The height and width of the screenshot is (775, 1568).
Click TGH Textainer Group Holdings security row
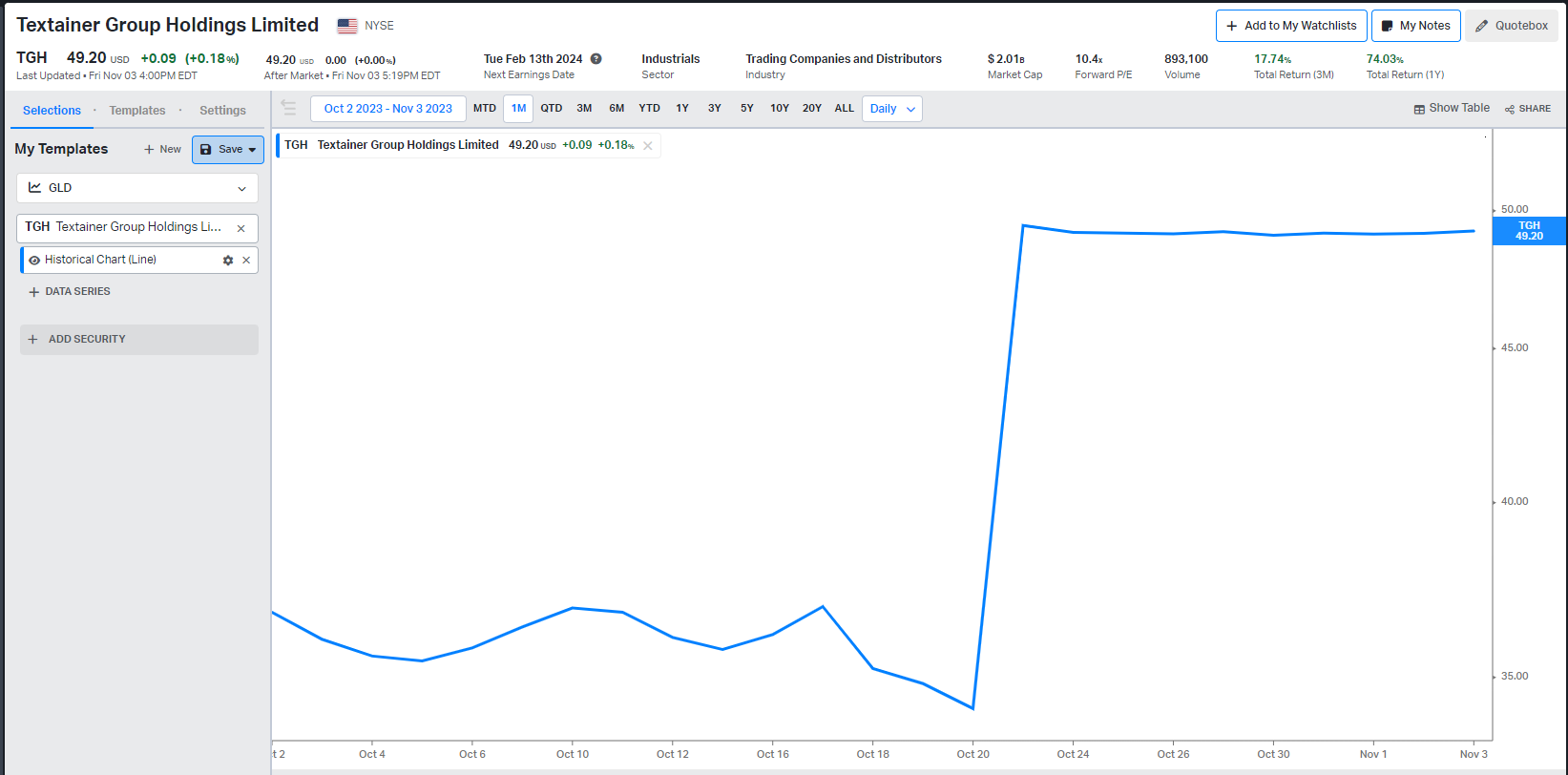tap(137, 228)
